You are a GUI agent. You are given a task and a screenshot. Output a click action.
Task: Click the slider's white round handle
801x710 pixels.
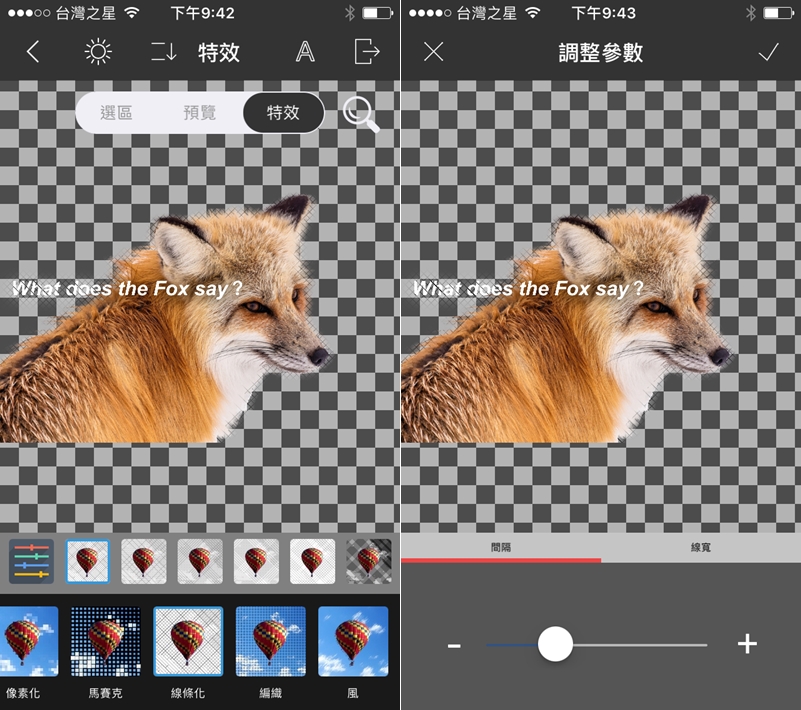(x=555, y=645)
